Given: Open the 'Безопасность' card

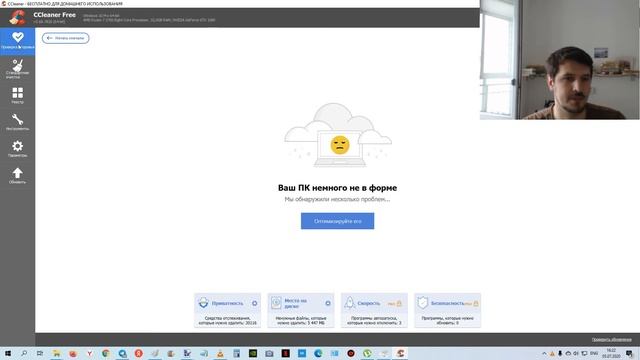Looking at the screenshot, I should tap(448, 310).
